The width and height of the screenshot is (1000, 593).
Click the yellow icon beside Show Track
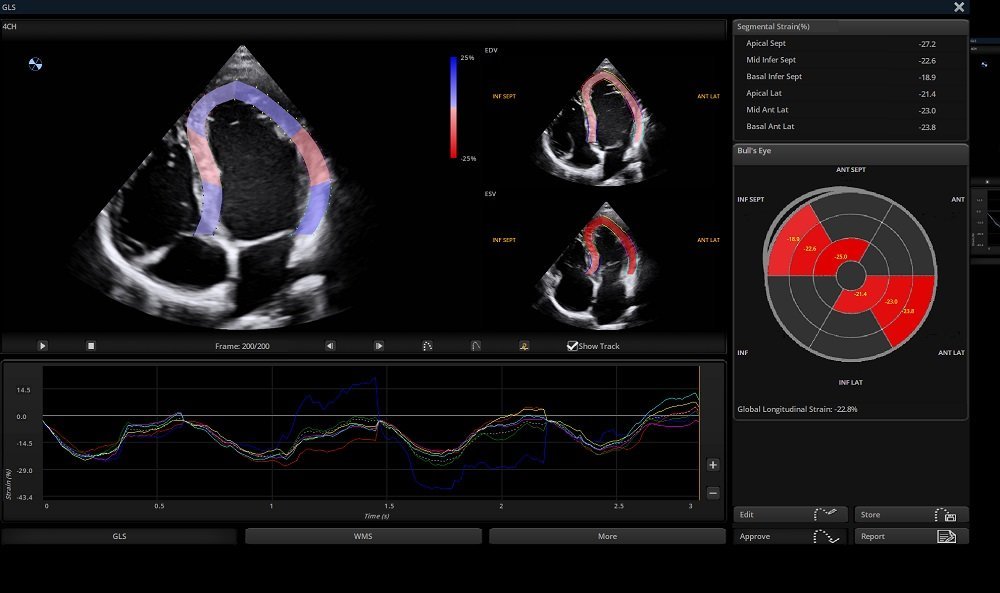(x=523, y=346)
